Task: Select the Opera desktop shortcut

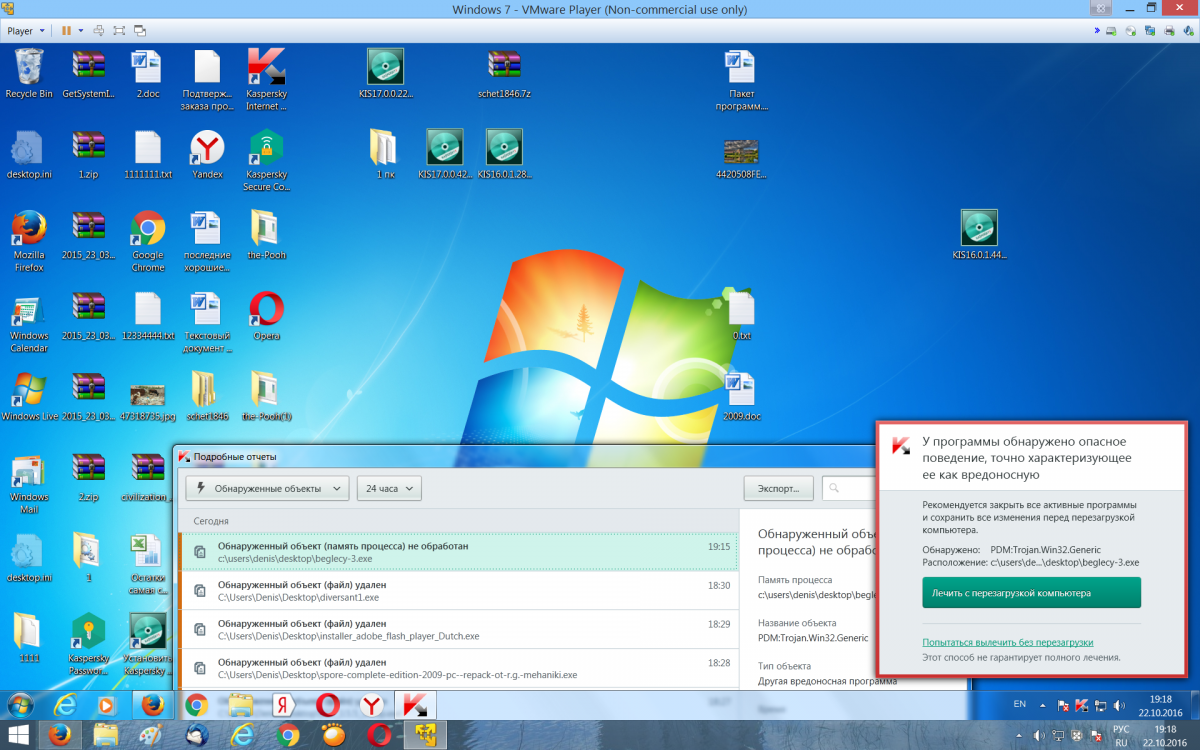Action: [x=266, y=316]
